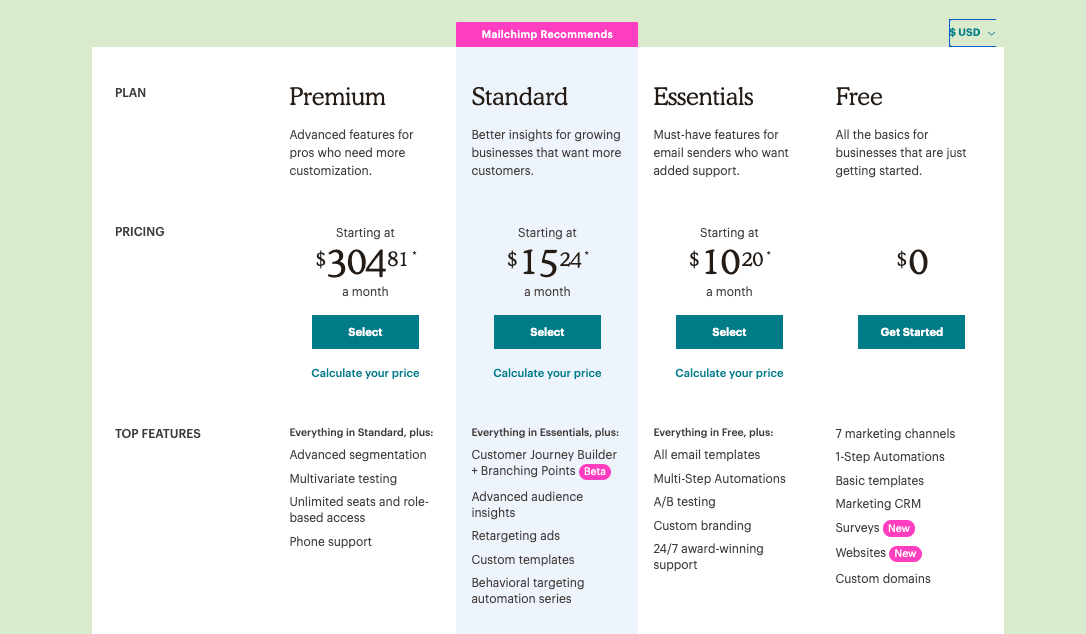Image resolution: width=1086 pixels, height=634 pixels.
Task: Click Get Started for Free plan
Action: click(x=911, y=332)
